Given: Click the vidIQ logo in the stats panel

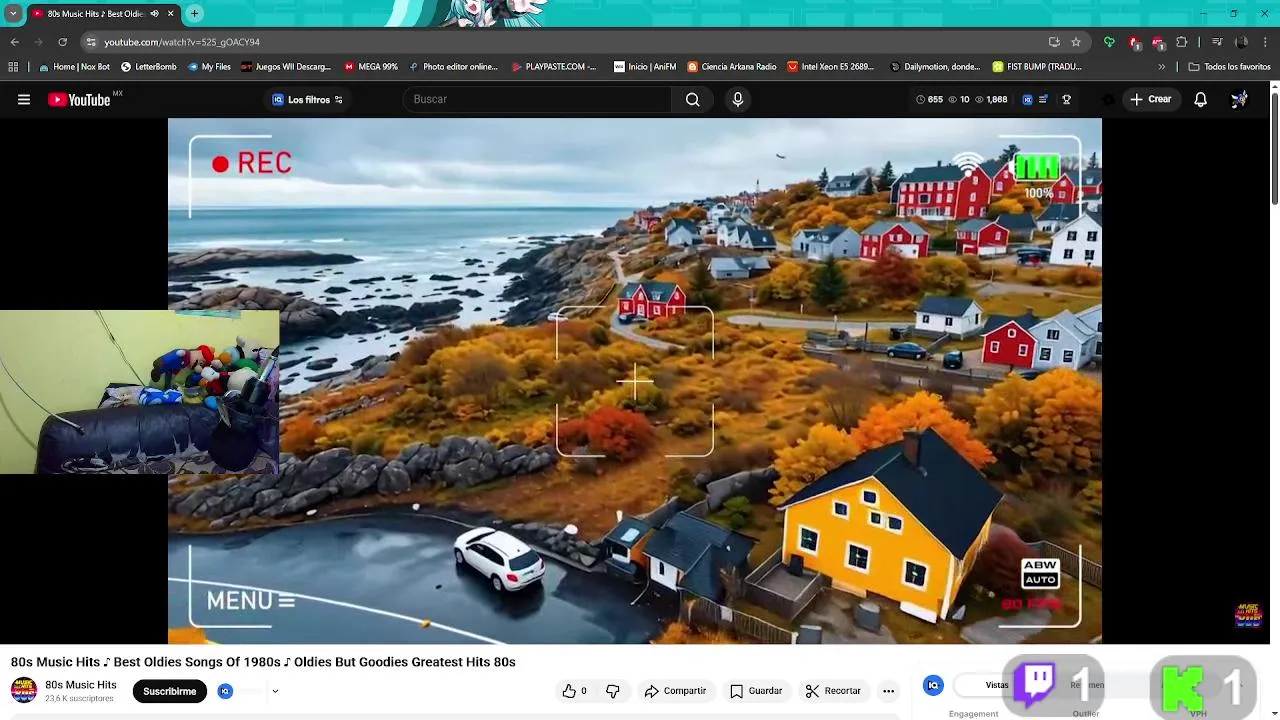Looking at the screenshot, I should pyautogui.click(x=933, y=685).
